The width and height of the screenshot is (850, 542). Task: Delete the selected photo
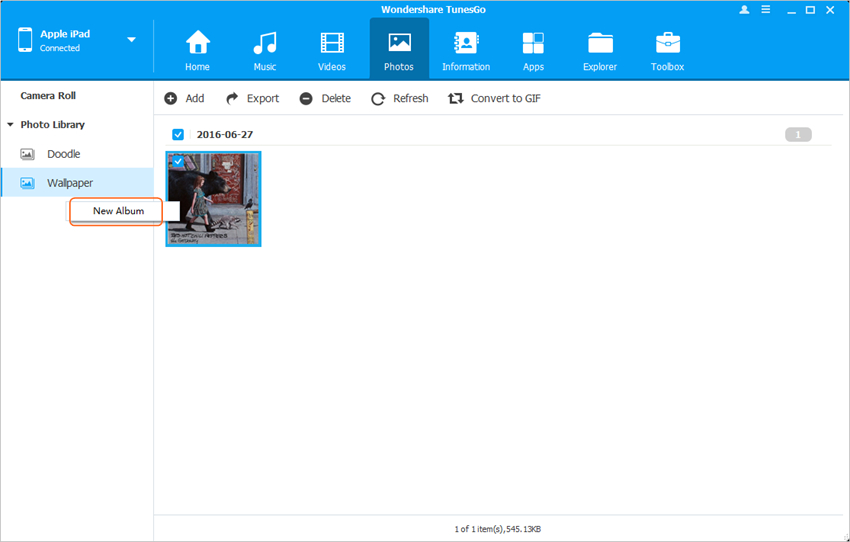click(325, 98)
